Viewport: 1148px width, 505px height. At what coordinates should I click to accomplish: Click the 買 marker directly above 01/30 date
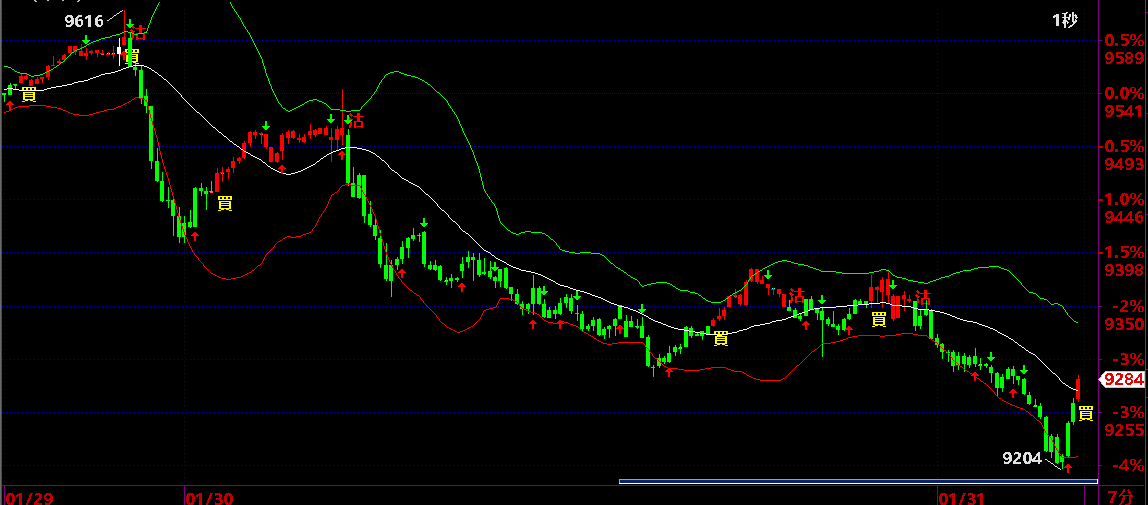(x=225, y=203)
